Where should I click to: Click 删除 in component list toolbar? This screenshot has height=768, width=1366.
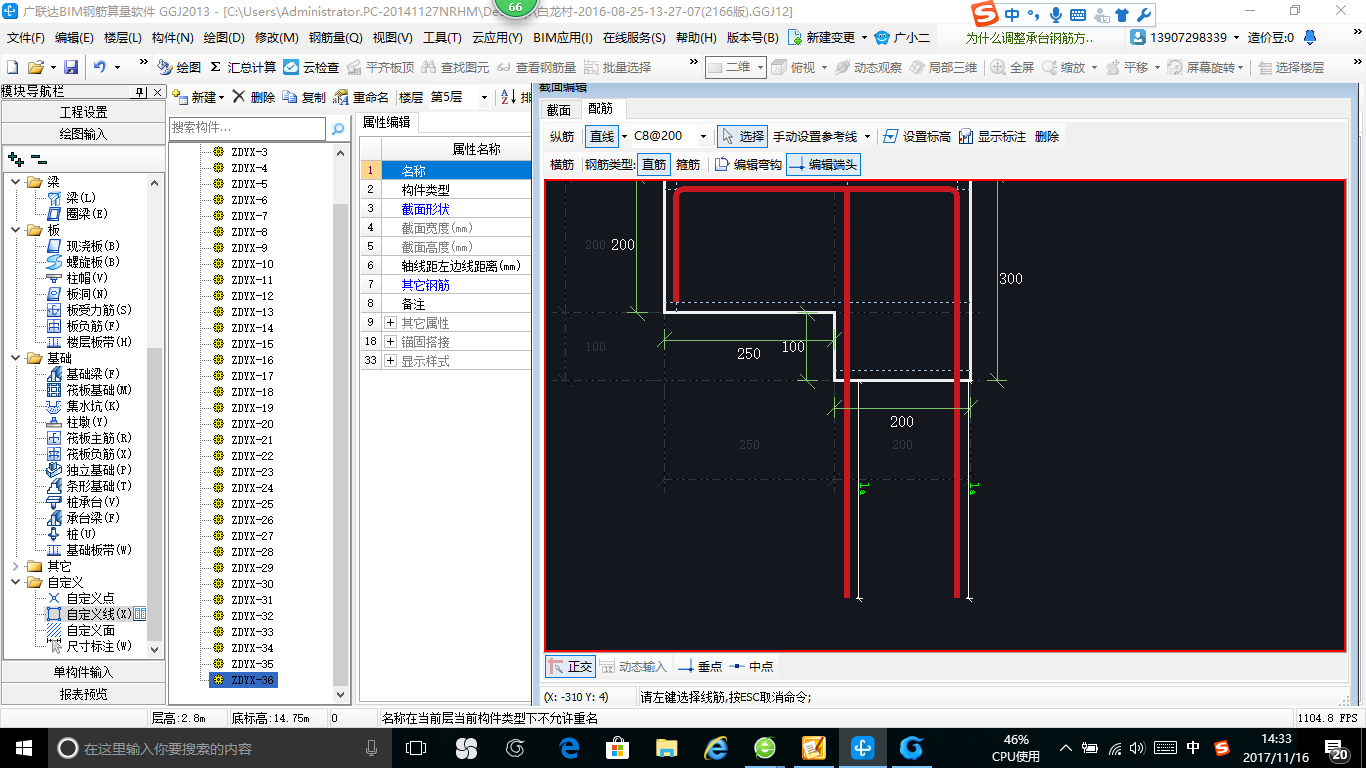tap(254, 97)
